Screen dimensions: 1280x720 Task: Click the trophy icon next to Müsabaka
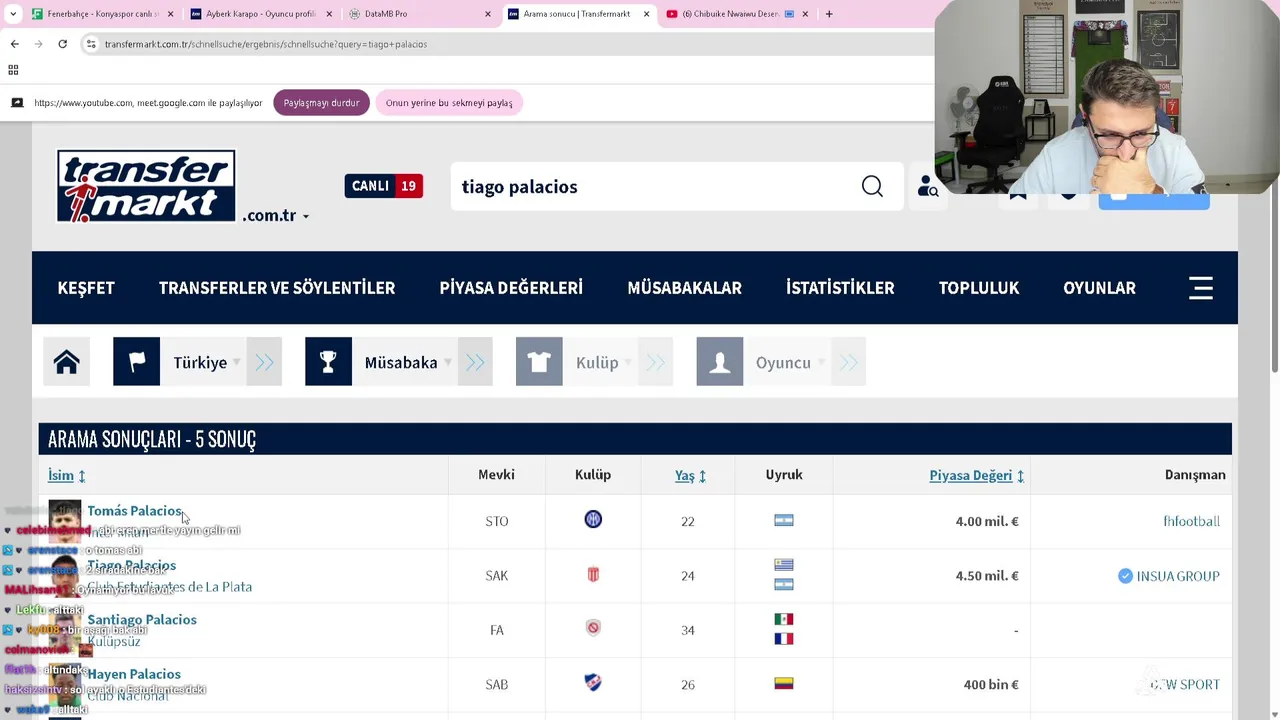[x=328, y=362]
